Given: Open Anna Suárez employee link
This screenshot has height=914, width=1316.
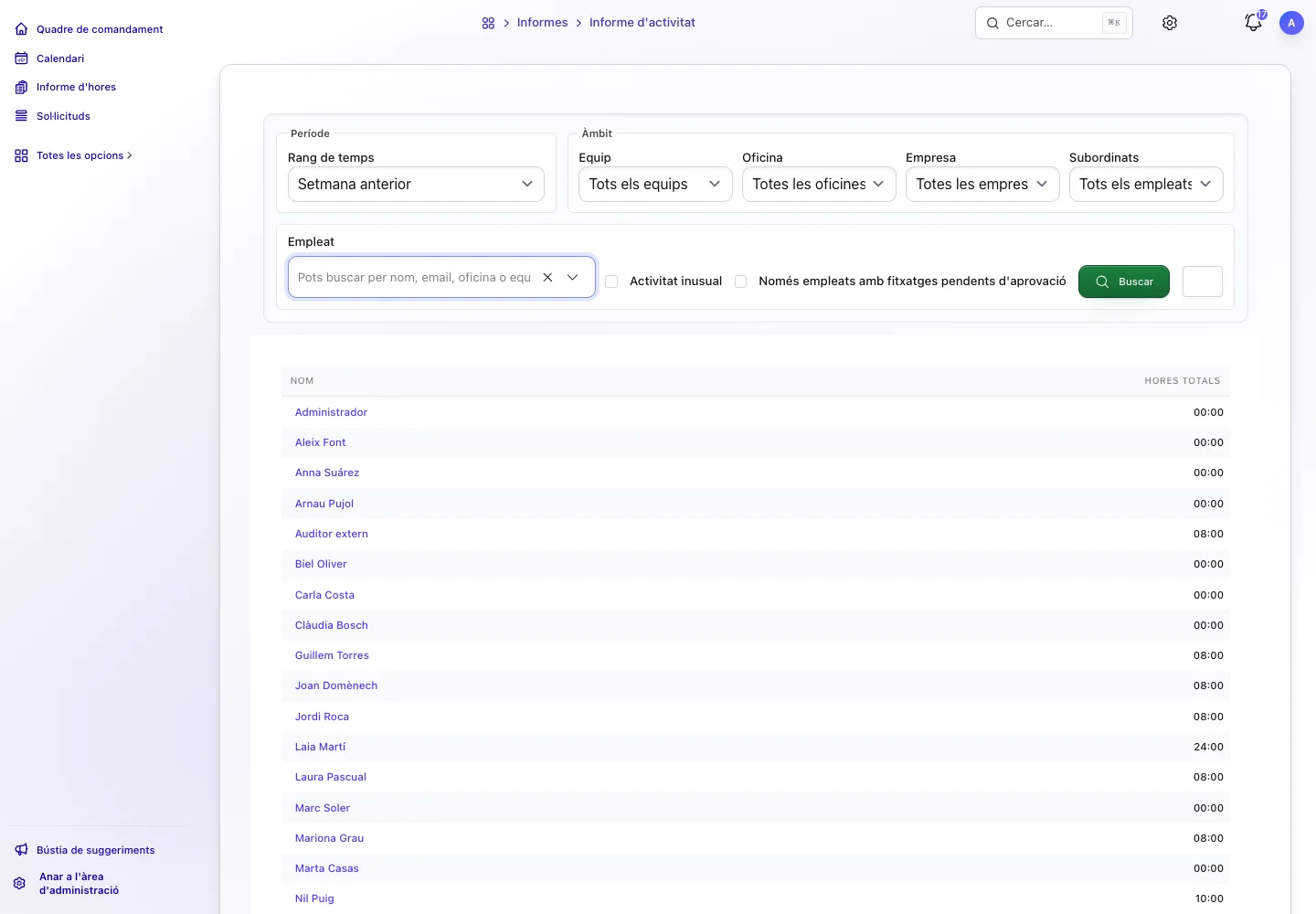Looking at the screenshot, I should tap(327, 473).
